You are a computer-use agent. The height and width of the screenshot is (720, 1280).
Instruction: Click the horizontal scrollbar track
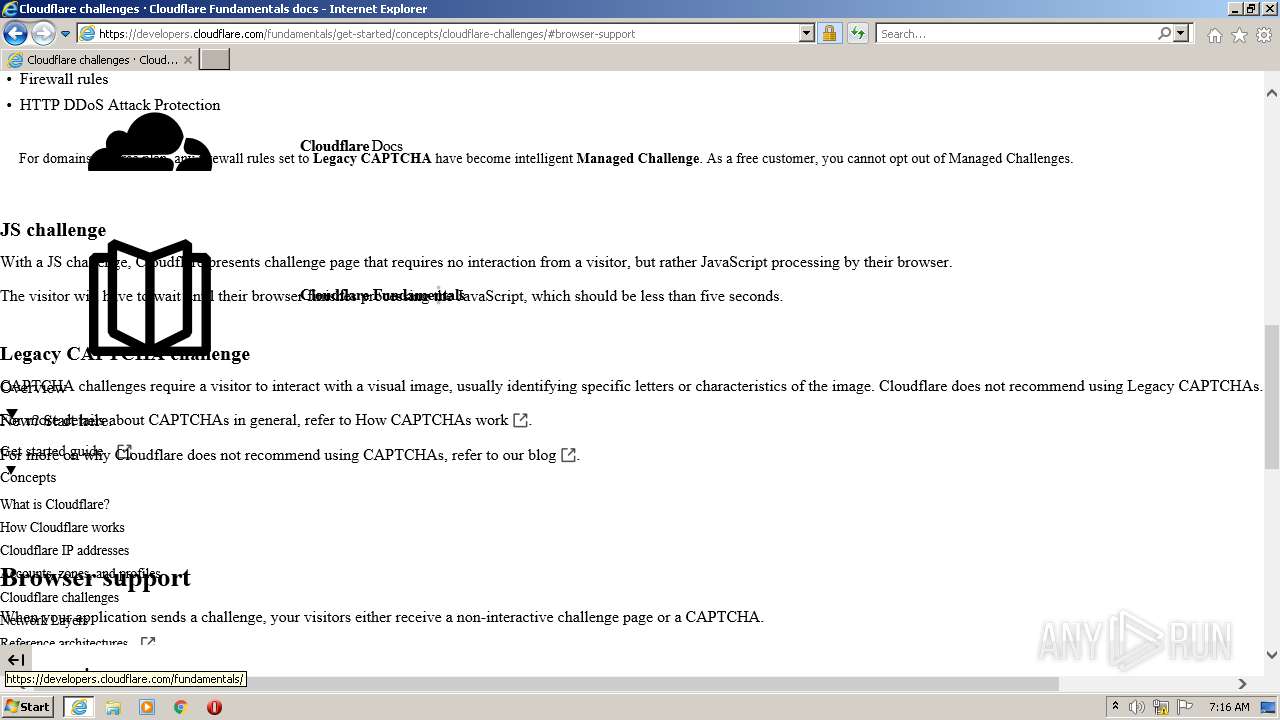[1145, 684]
